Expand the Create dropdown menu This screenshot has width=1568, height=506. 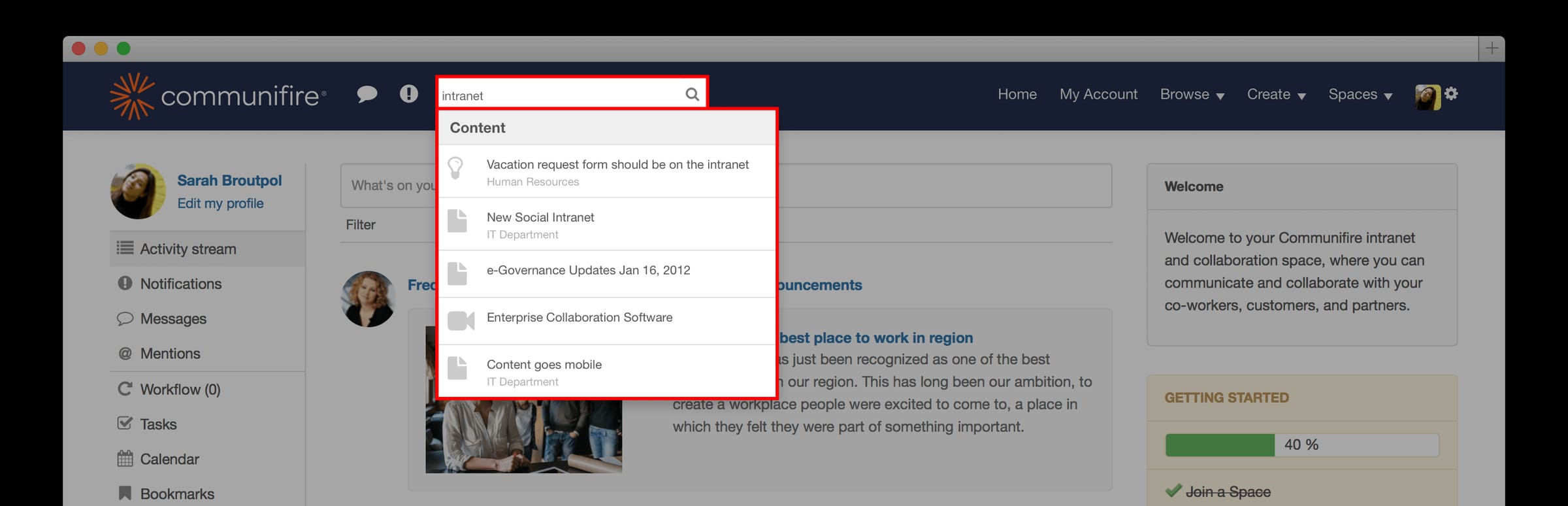click(1276, 94)
